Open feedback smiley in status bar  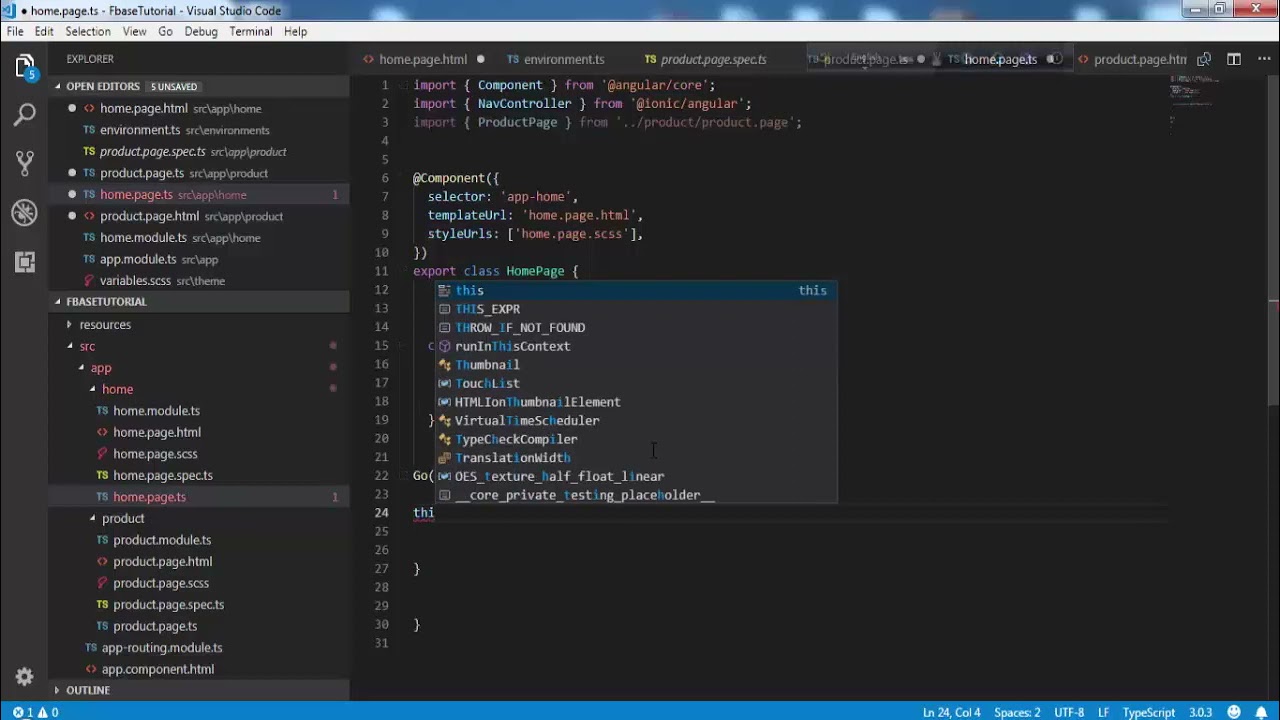pos(1234,712)
